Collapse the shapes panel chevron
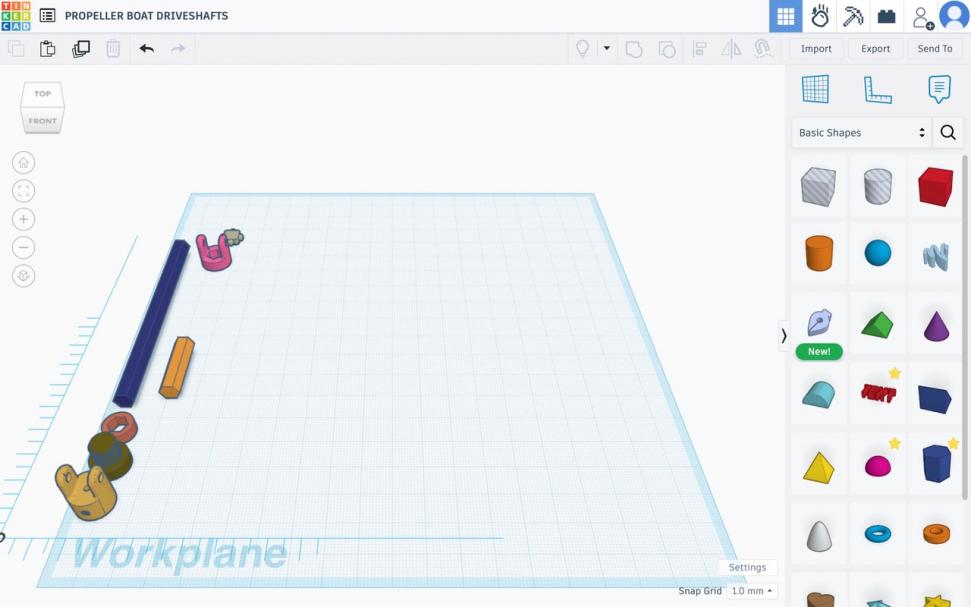This screenshot has height=607, width=971. click(783, 336)
